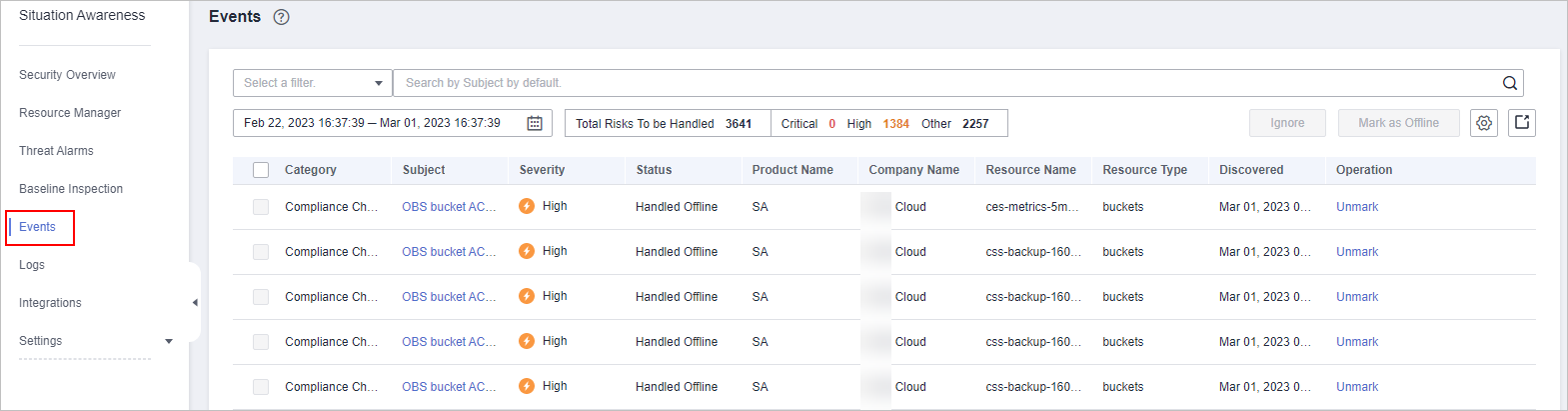Click the Critical 0 counter
The width and height of the screenshot is (1568, 411).
[x=807, y=124]
